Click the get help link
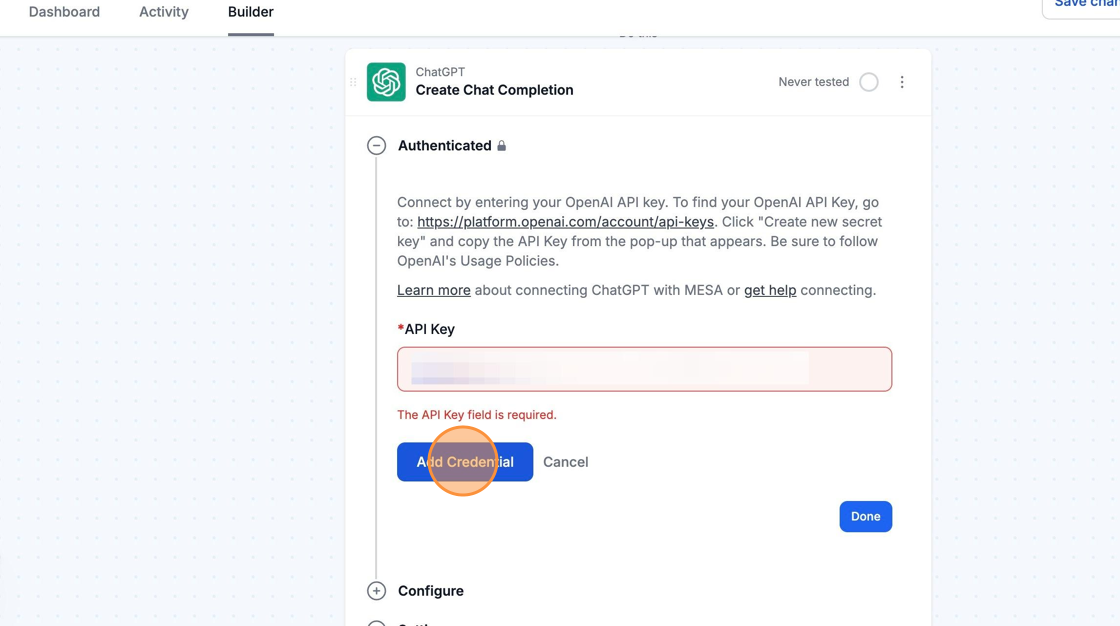 pos(770,290)
